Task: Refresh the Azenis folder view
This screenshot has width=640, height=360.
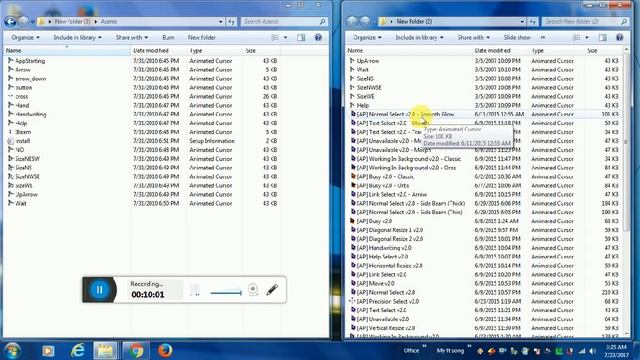Action: 231,21
